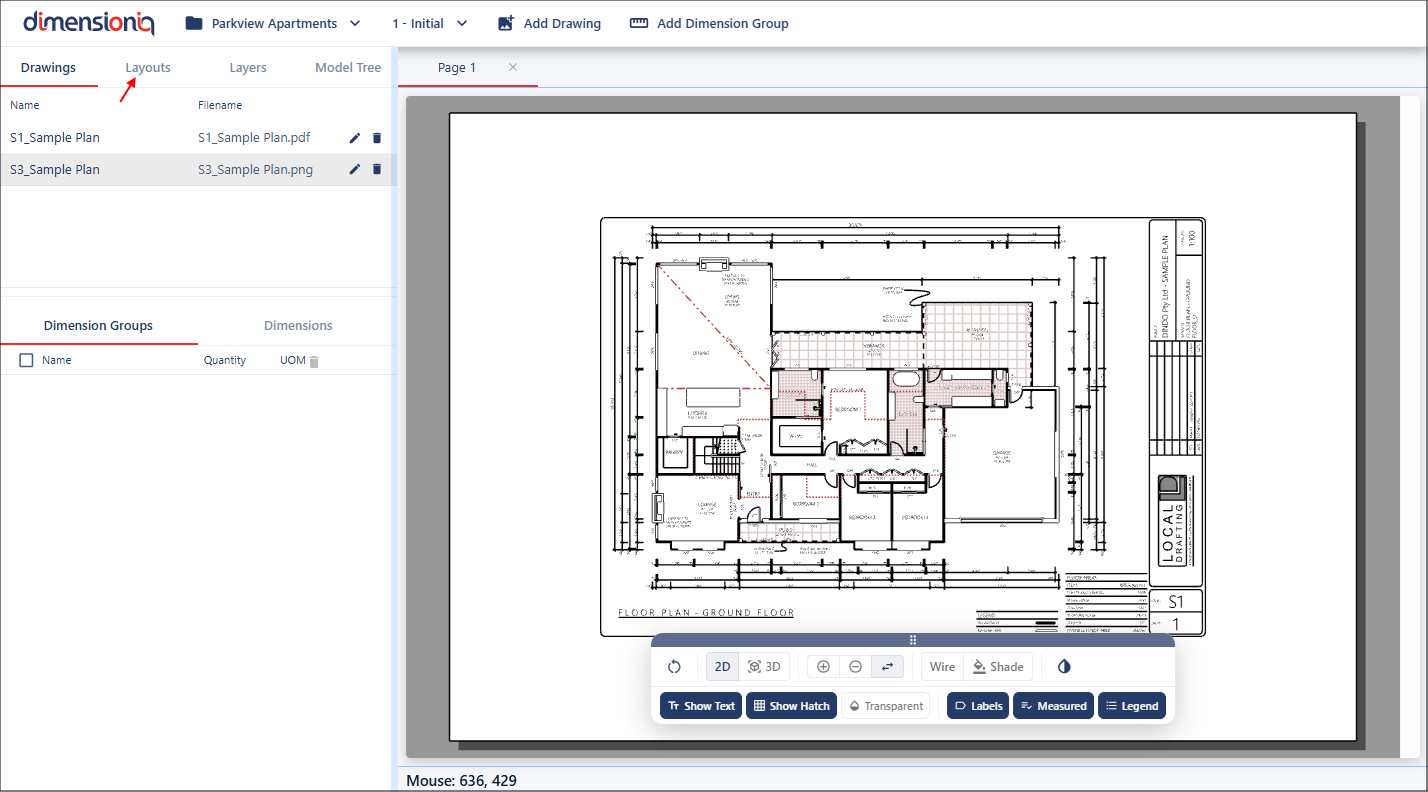Close the Page 1 tab

[513, 67]
